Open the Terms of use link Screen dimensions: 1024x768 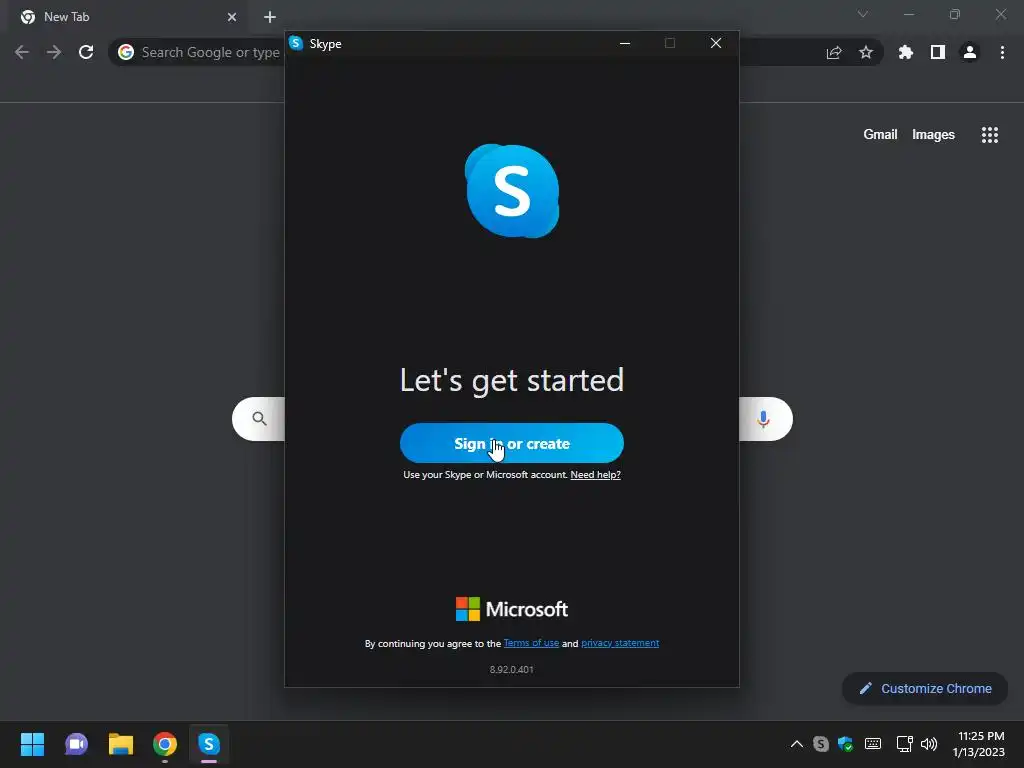pyautogui.click(x=531, y=643)
